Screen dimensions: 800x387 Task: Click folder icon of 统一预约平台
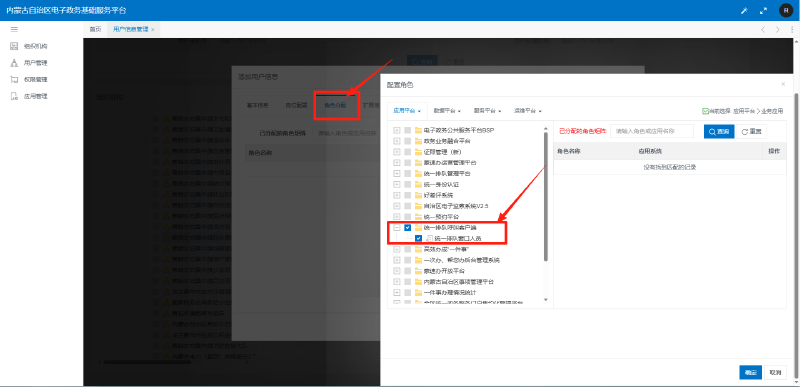coord(418,217)
